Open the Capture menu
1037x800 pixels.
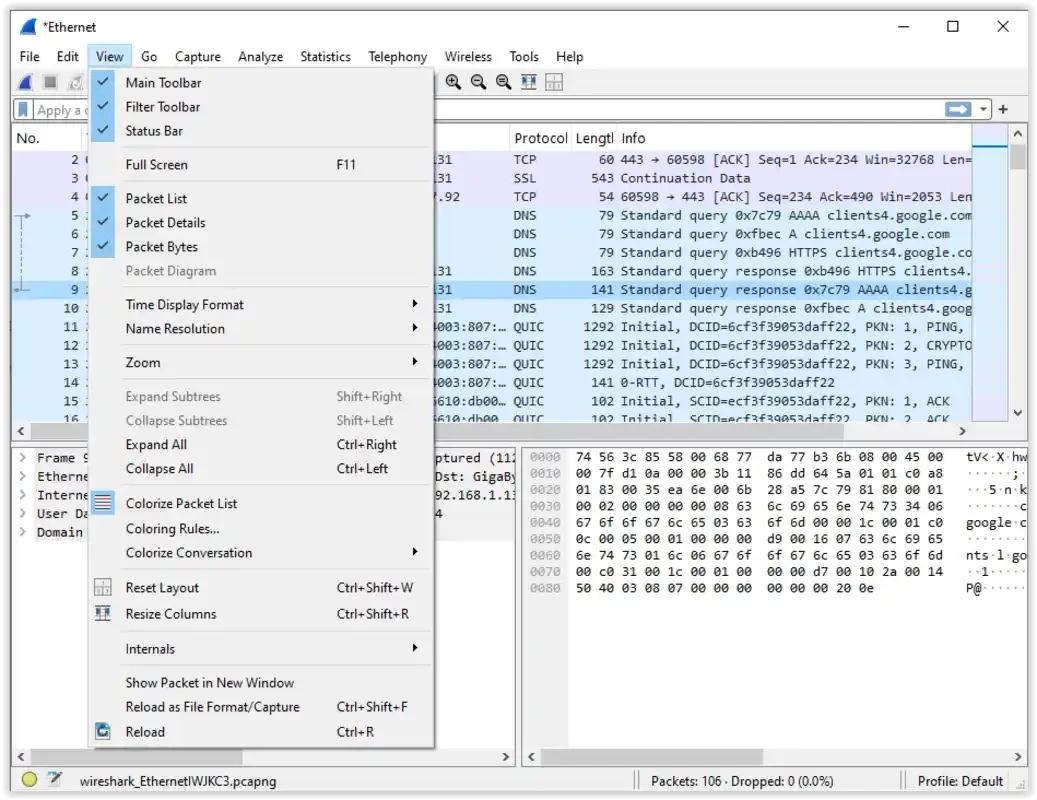coord(198,56)
